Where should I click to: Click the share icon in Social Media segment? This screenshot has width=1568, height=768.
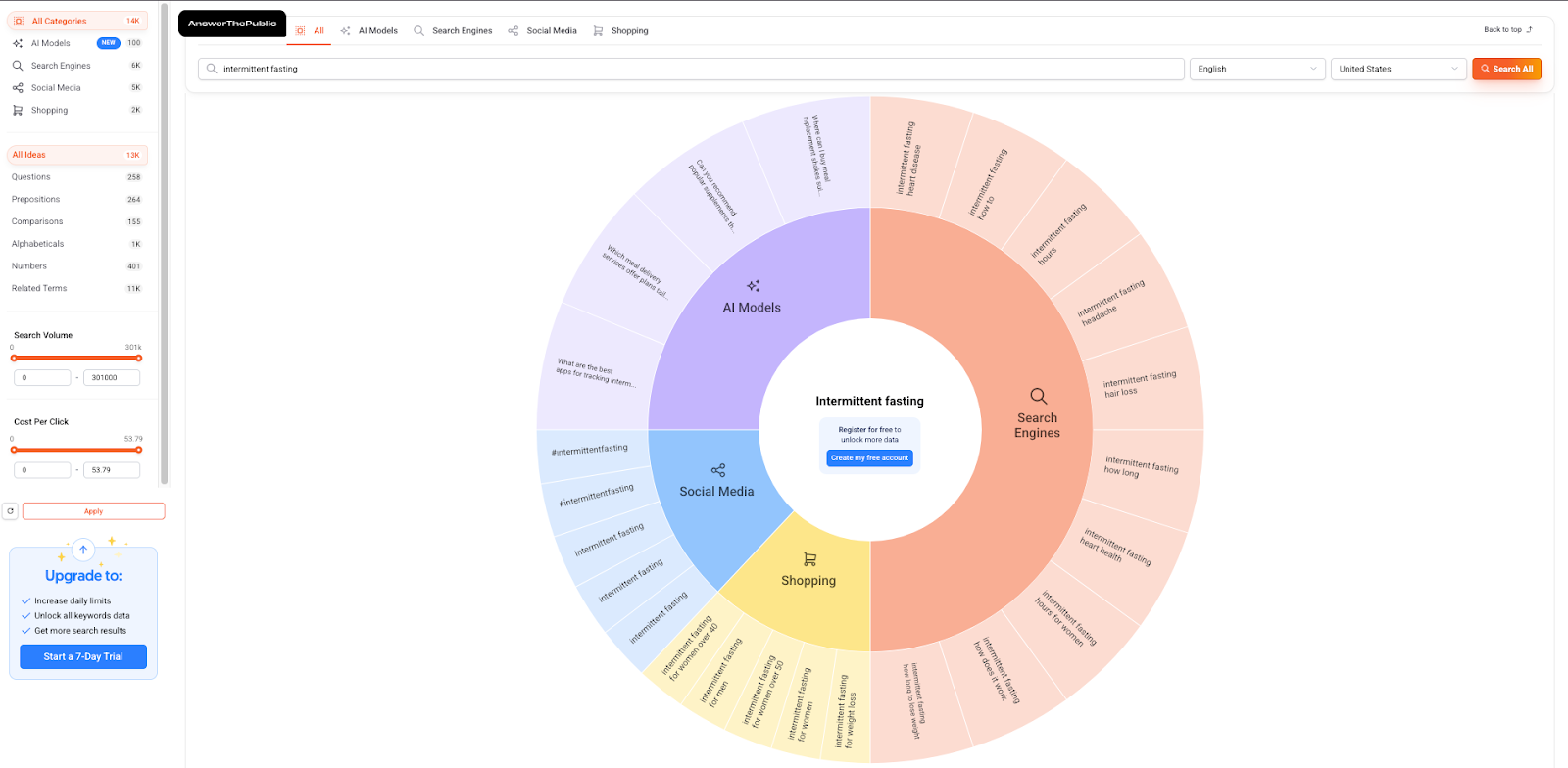[x=718, y=470]
